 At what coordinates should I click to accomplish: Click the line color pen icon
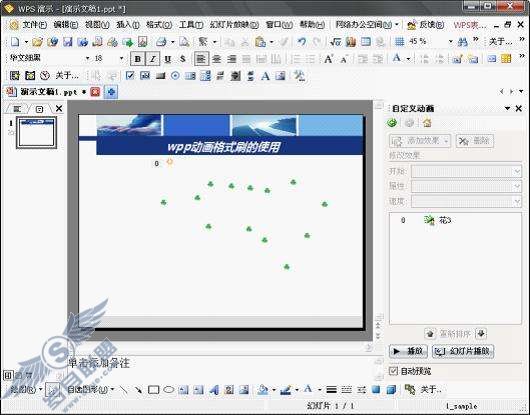click(286, 390)
